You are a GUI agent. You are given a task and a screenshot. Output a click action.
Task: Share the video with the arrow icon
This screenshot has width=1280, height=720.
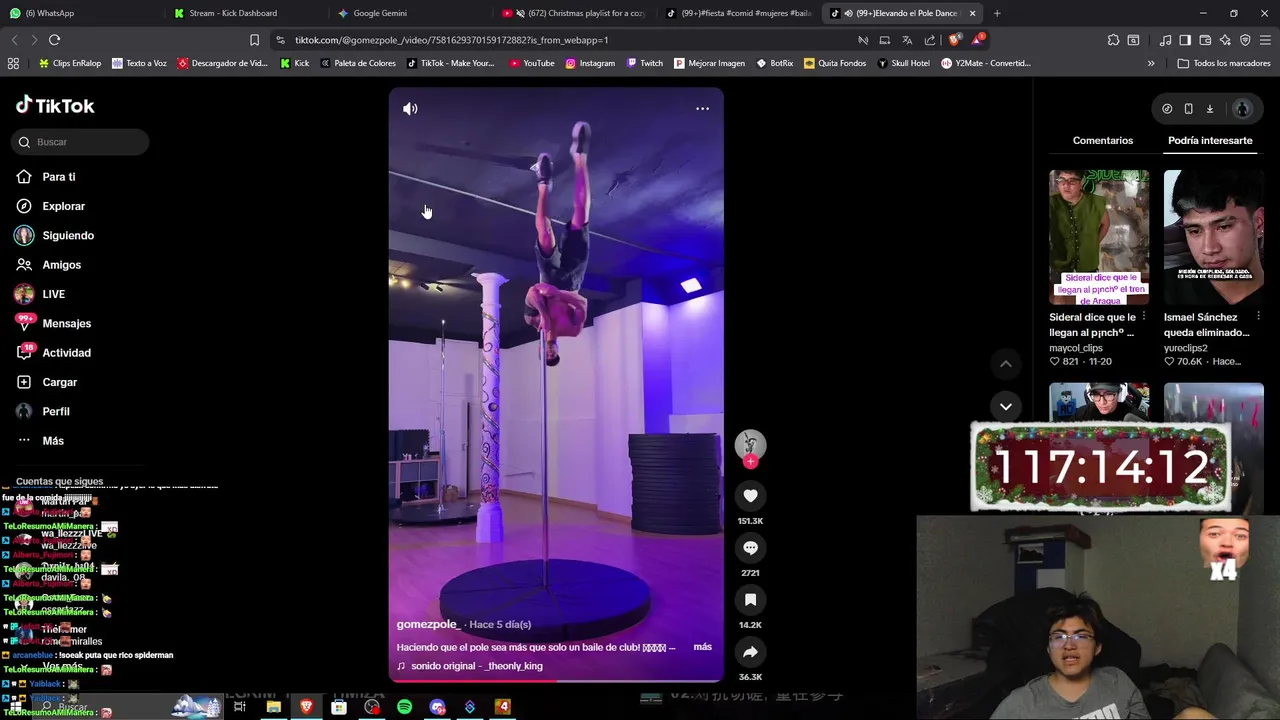click(x=750, y=652)
